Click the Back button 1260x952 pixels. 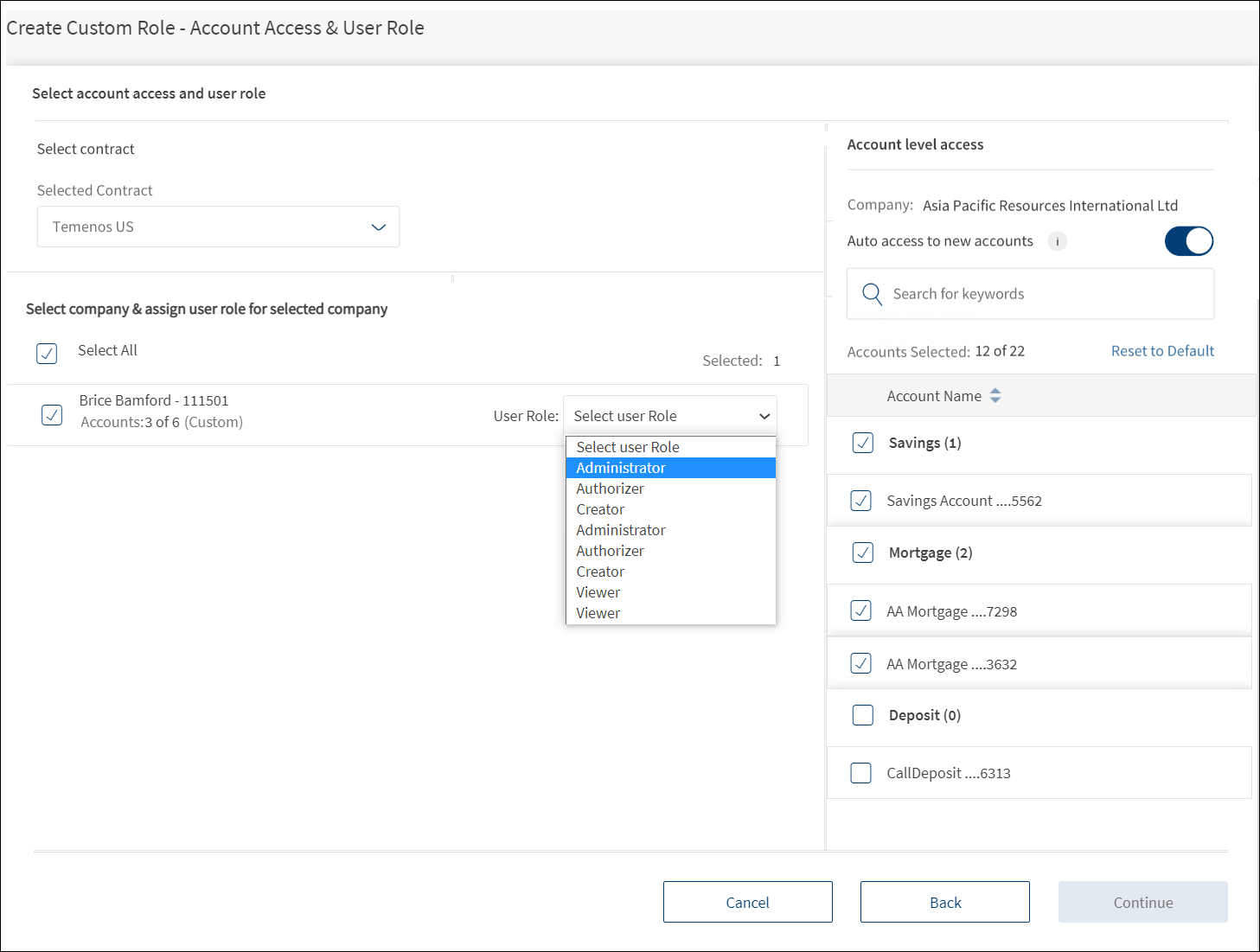pyautogui.click(x=944, y=902)
